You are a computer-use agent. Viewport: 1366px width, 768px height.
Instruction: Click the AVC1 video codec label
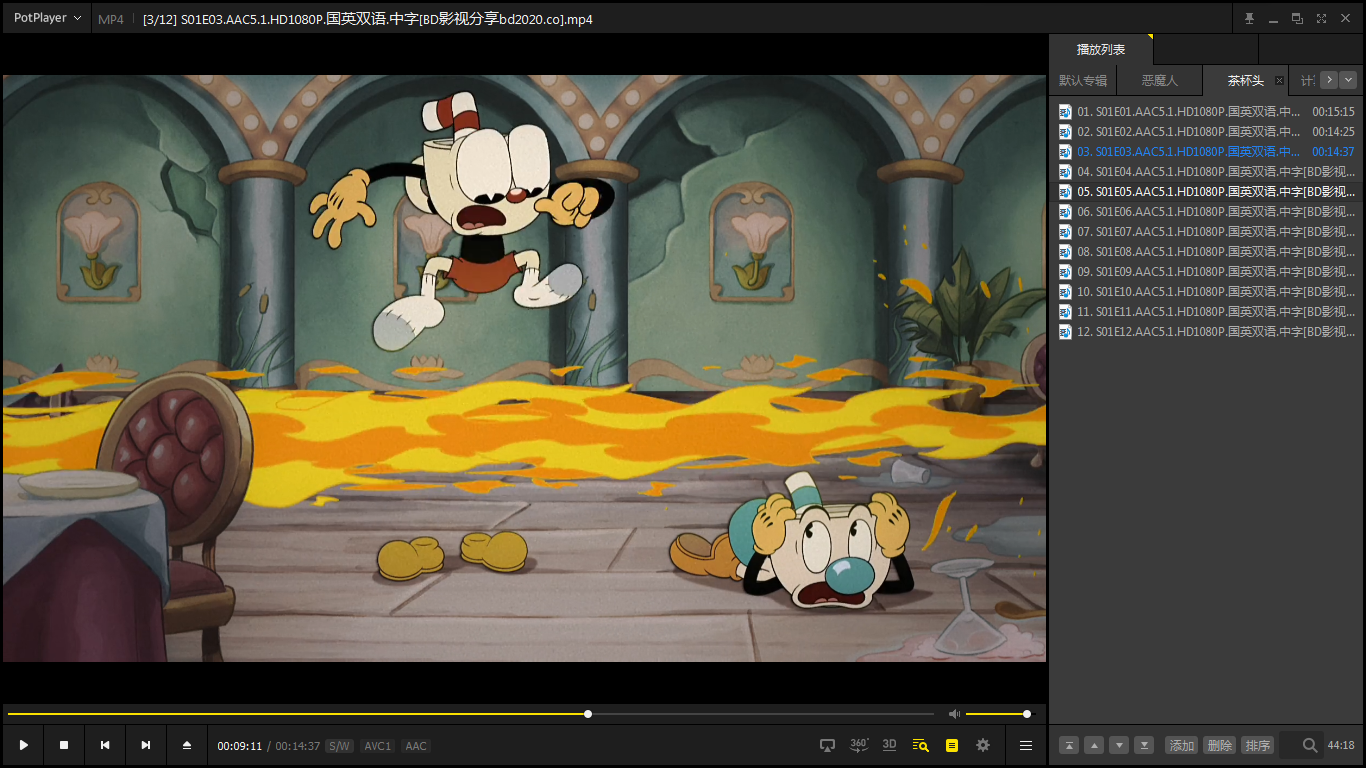[378, 746]
